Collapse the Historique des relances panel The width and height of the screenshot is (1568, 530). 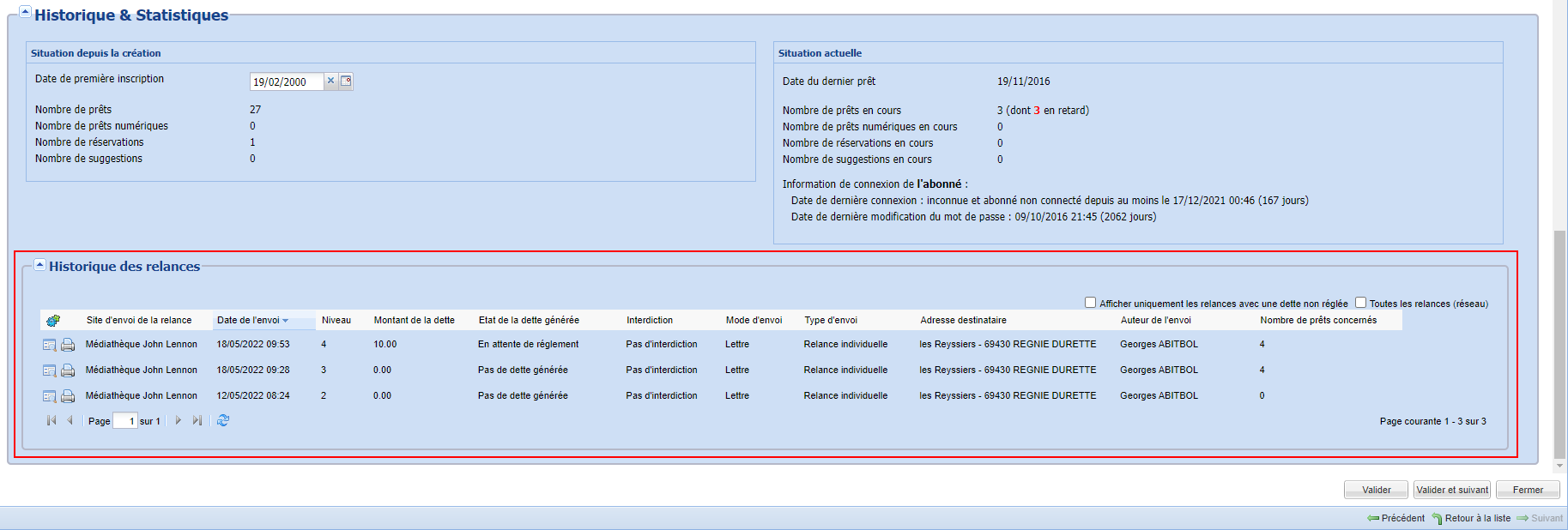click(x=39, y=265)
